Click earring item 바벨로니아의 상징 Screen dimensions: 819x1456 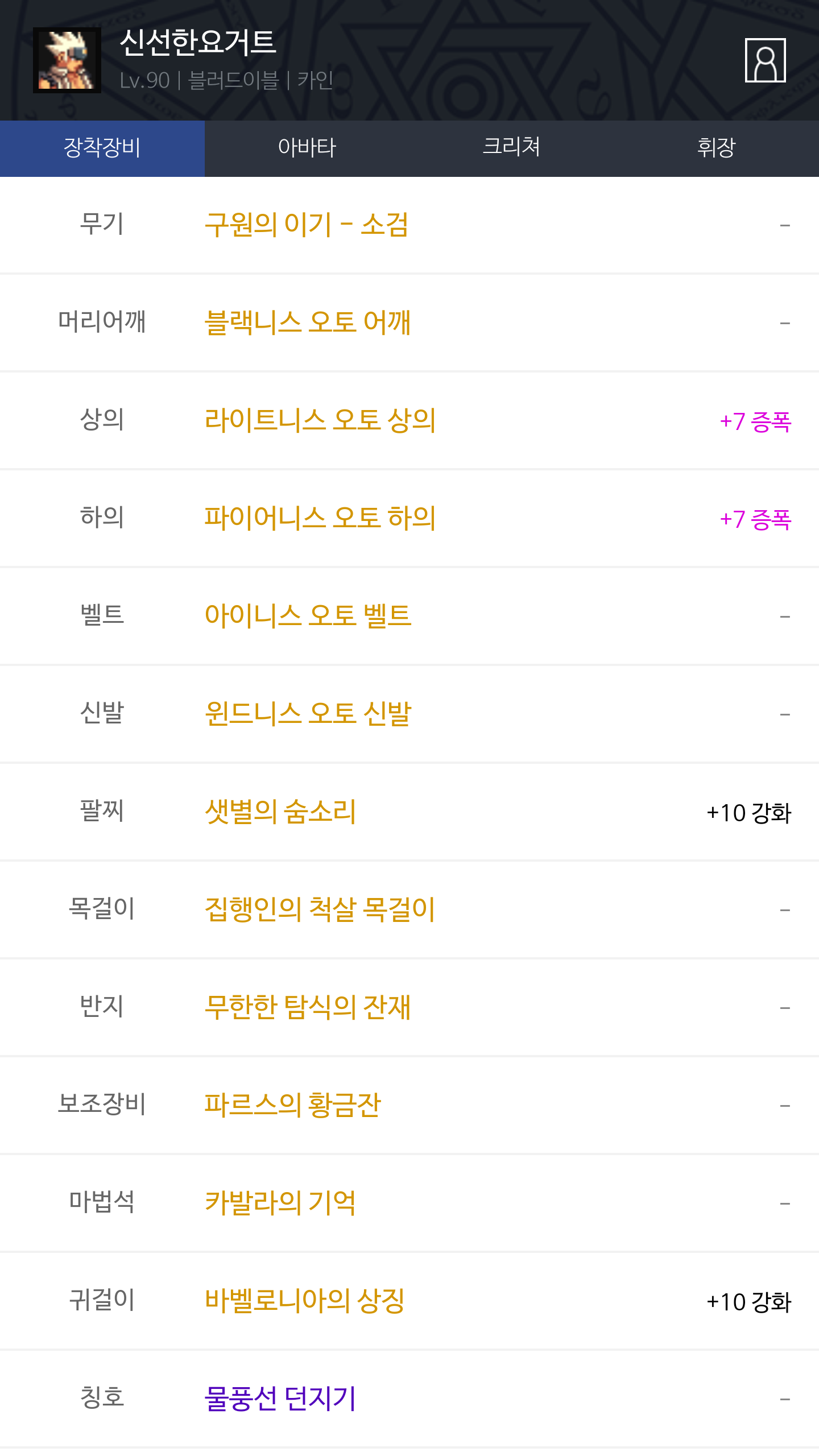point(305,1301)
